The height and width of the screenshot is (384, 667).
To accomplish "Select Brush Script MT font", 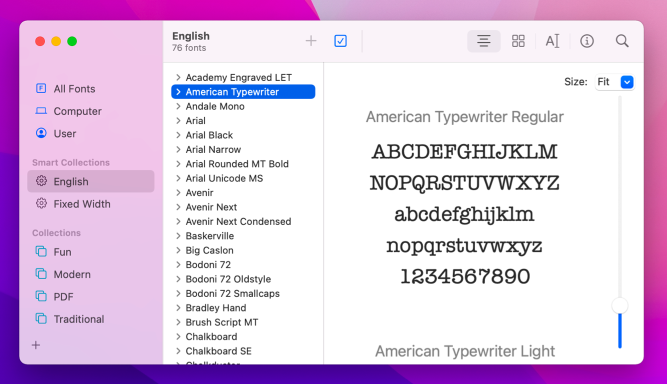I will 243,322.
